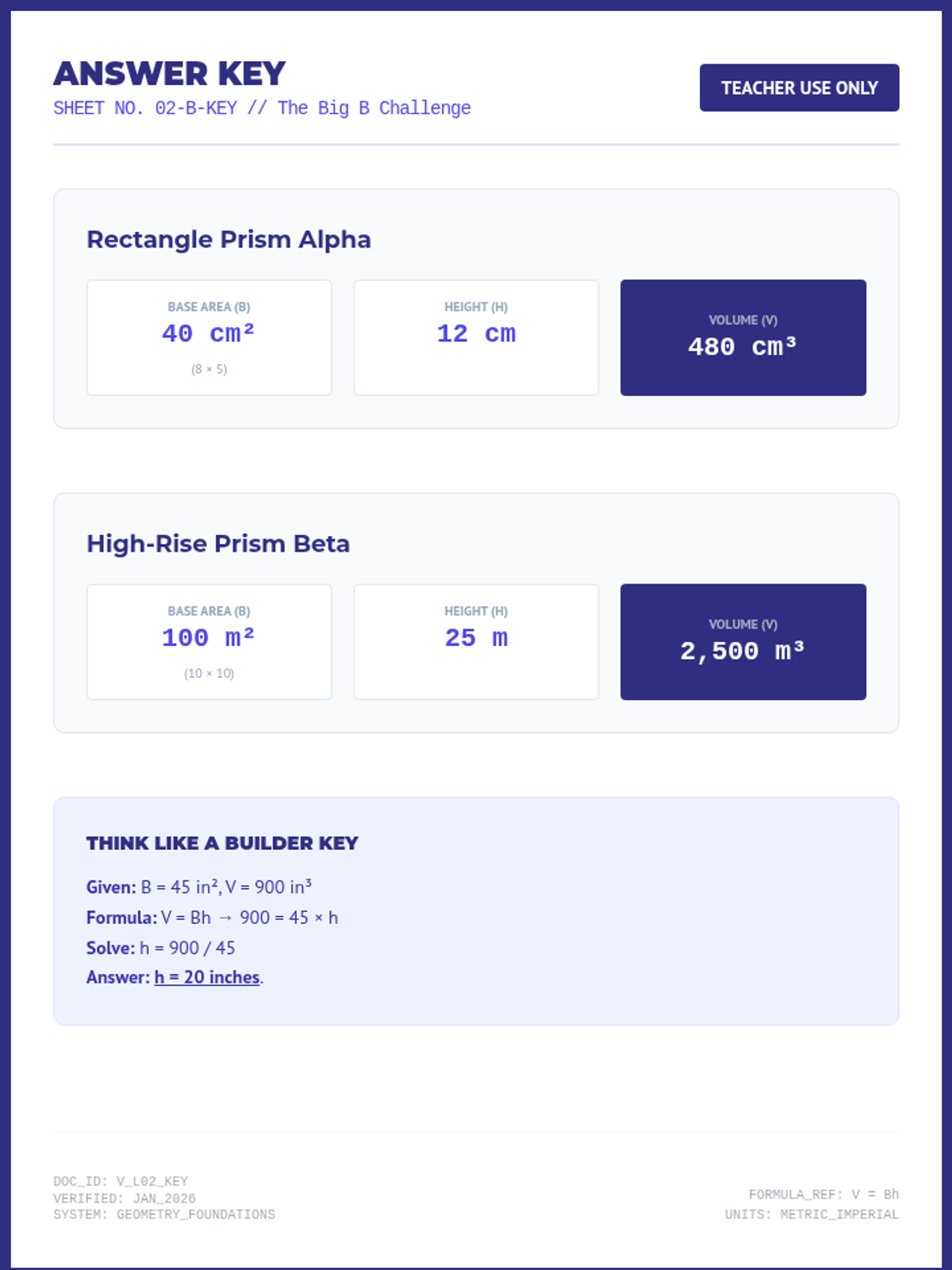Click Beta's 25 m height box
This screenshot has height=1270, width=952.
pyautogui.click(x=476, y=642)
